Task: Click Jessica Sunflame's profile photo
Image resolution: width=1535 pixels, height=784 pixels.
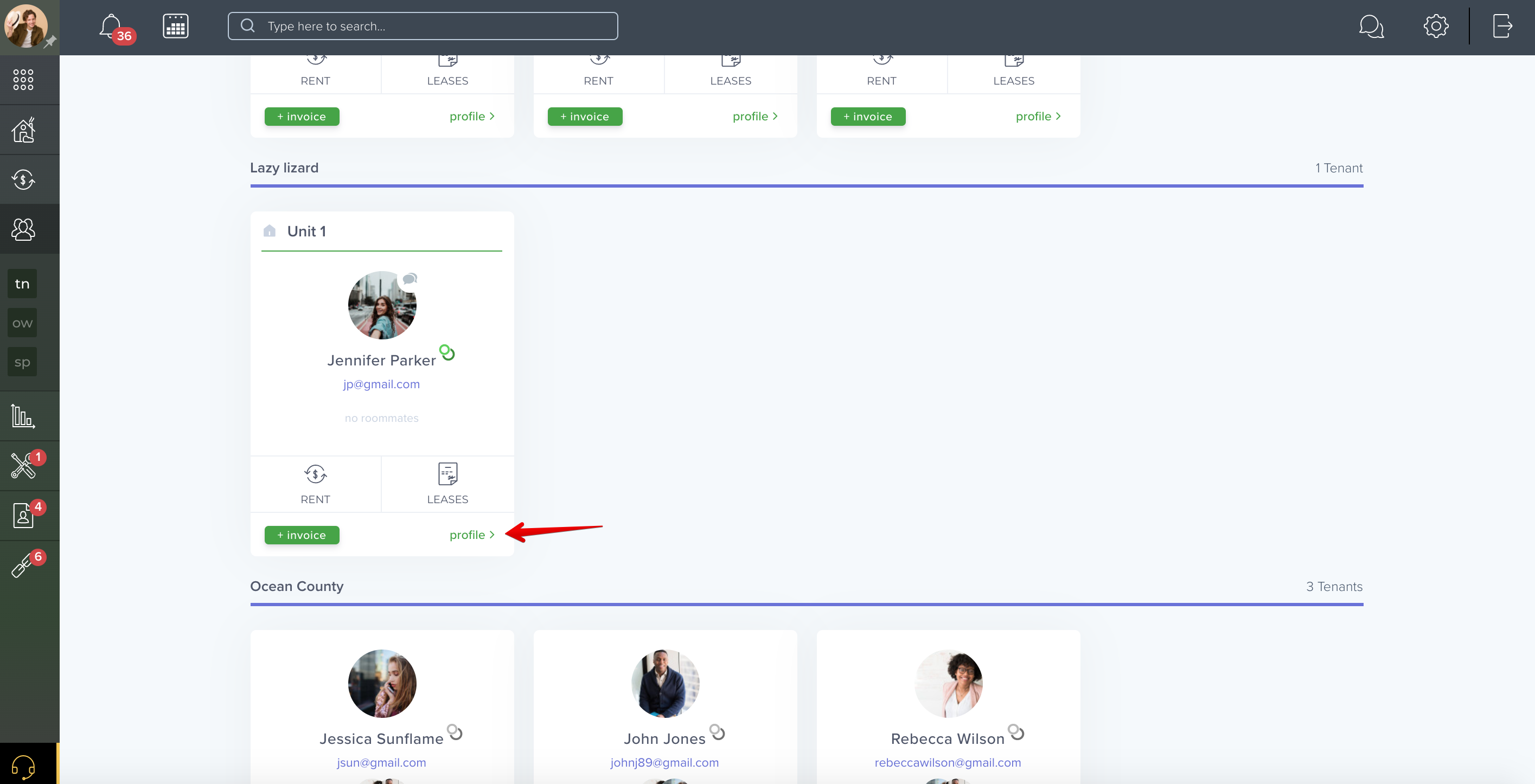Action: (x=382, y=683)
